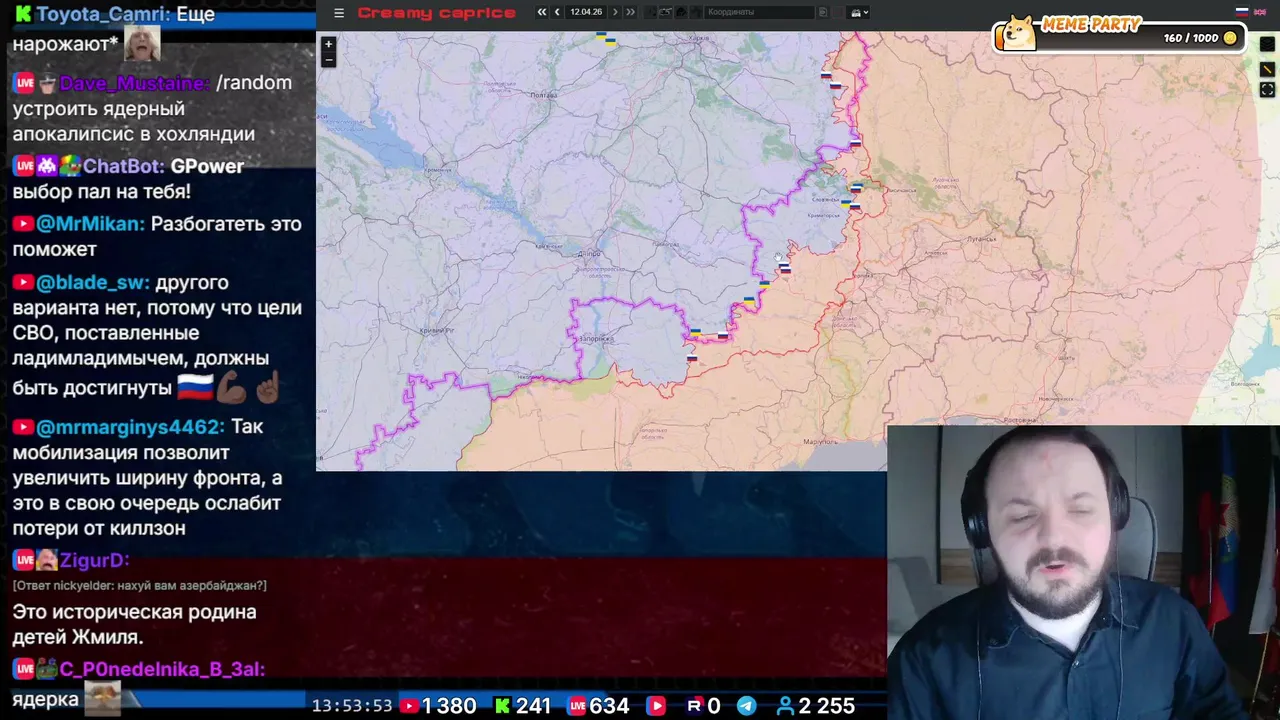Click the Харків city label on the map
Image resolution: width=1280 pixels, height=720 pixels.
pyautogui.click(x=699, y=38)
